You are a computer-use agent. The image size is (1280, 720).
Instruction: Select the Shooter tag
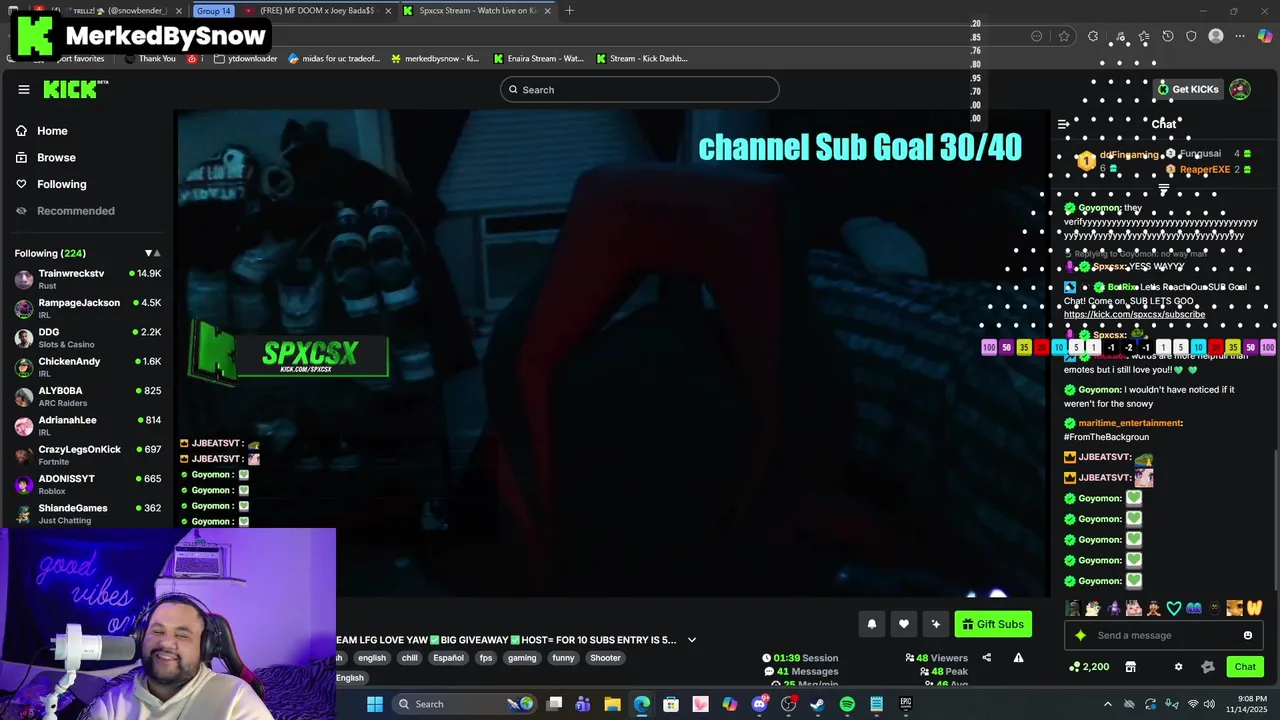click(605, 658)
